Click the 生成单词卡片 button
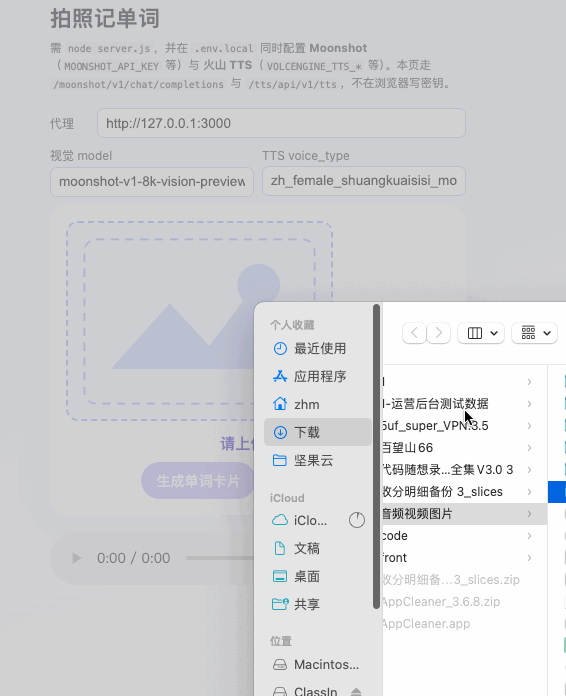The width and height of the screenshot is (566, 696). 198,481
